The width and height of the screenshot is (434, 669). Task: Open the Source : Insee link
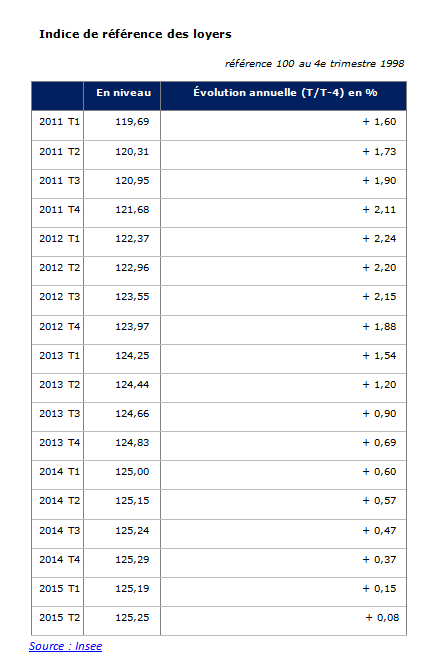pyautogui.click(x=65, y=646)
